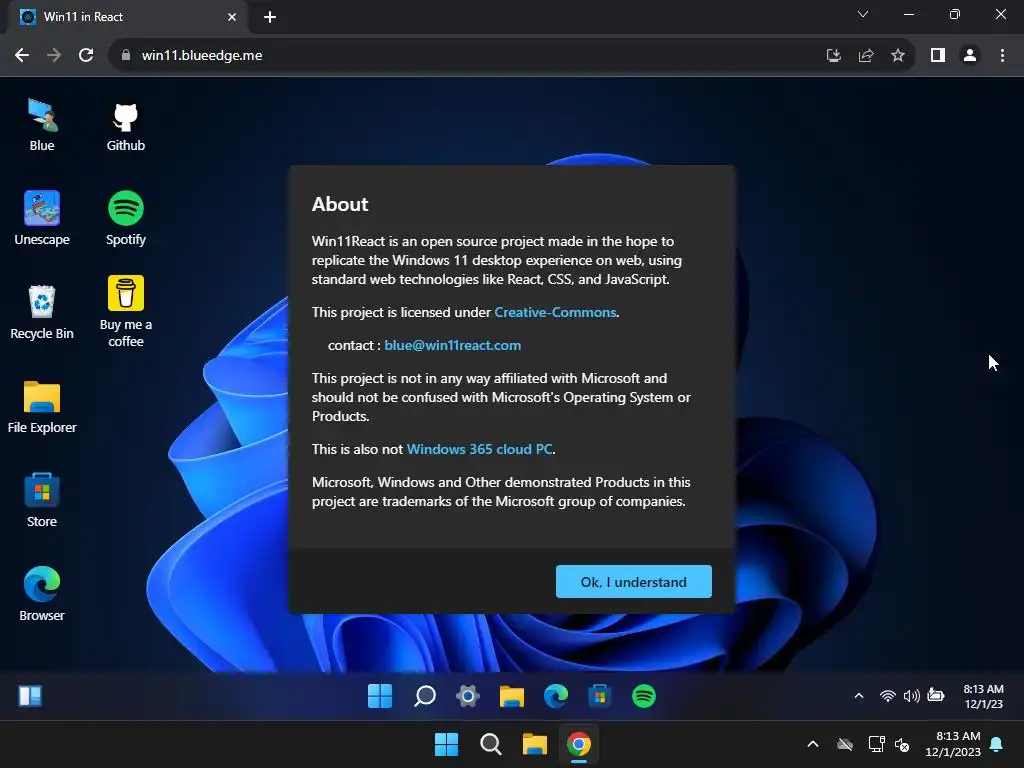The image size is (1024, 768).
Task: Open a new Chrome tab
Action: coord(270,17)
